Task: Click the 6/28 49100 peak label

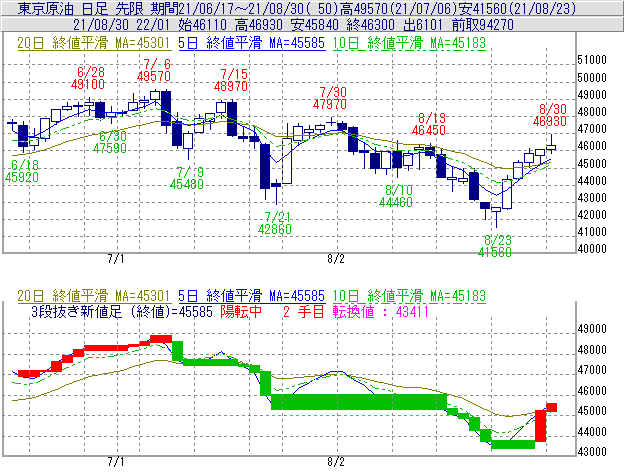Action: [x=88, y=78]
